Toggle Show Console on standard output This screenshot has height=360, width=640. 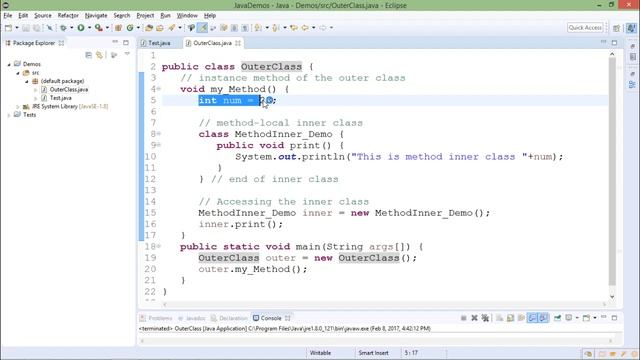533,318
